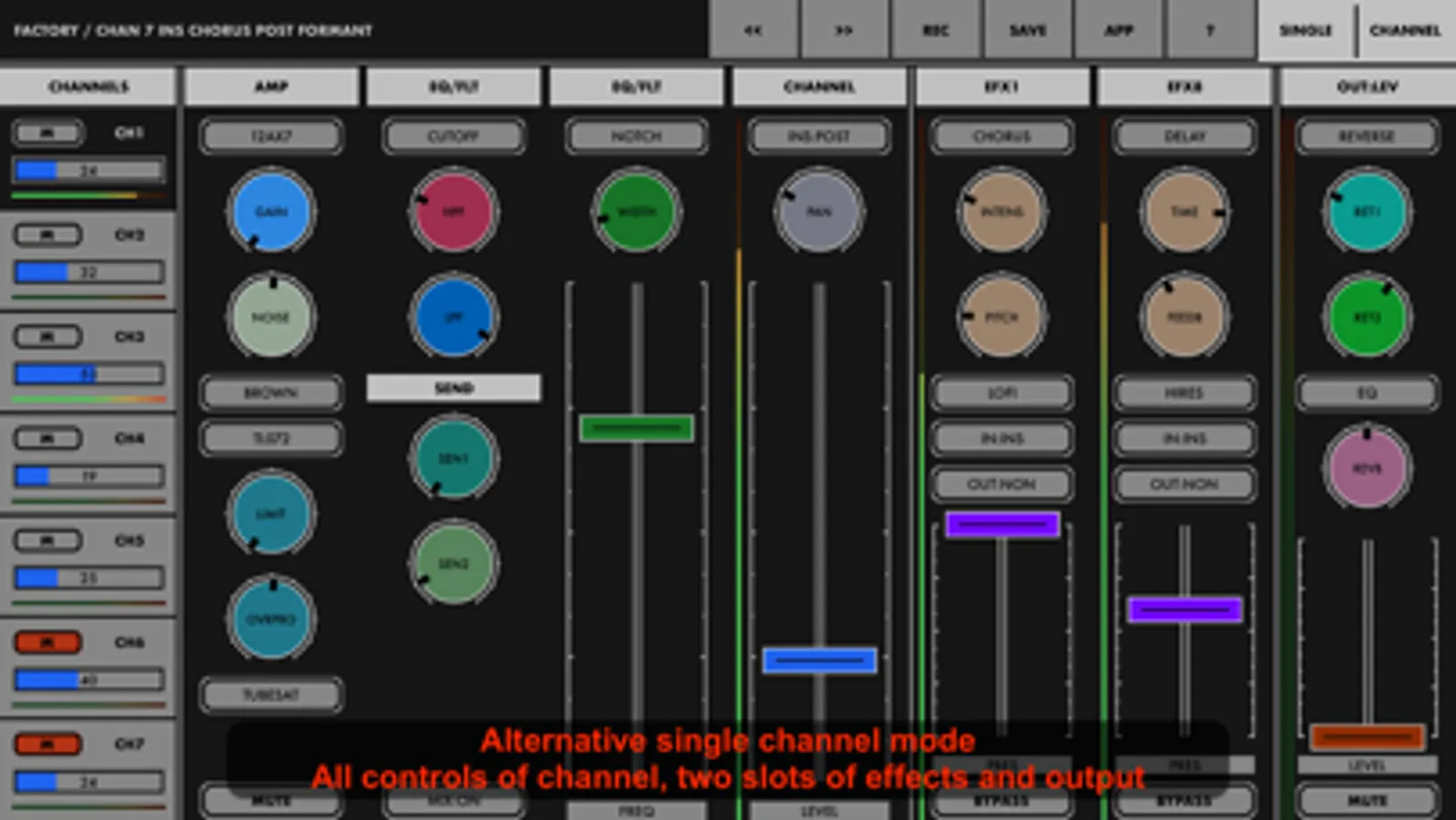Go to next preset with >> button

[844, 30]
